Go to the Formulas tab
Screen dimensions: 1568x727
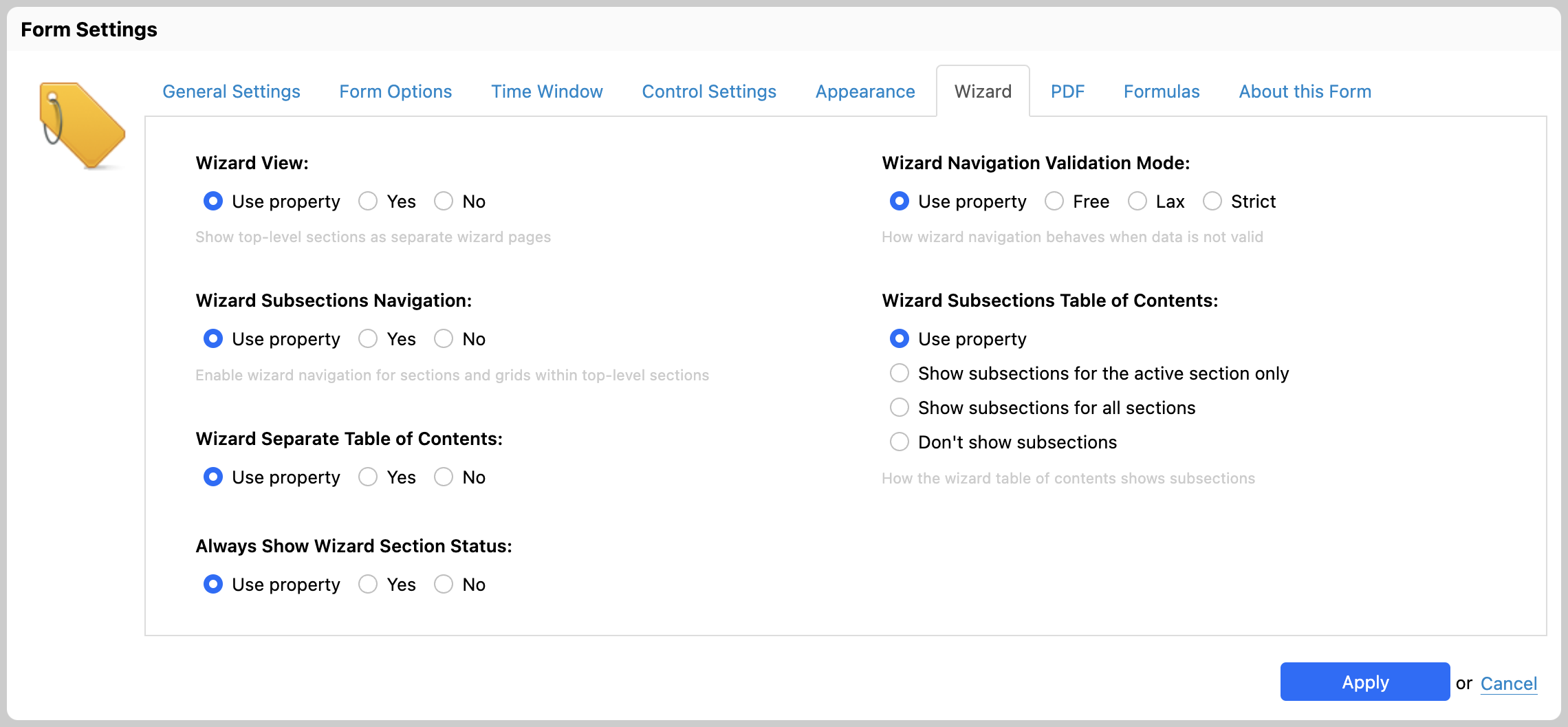1162,91
